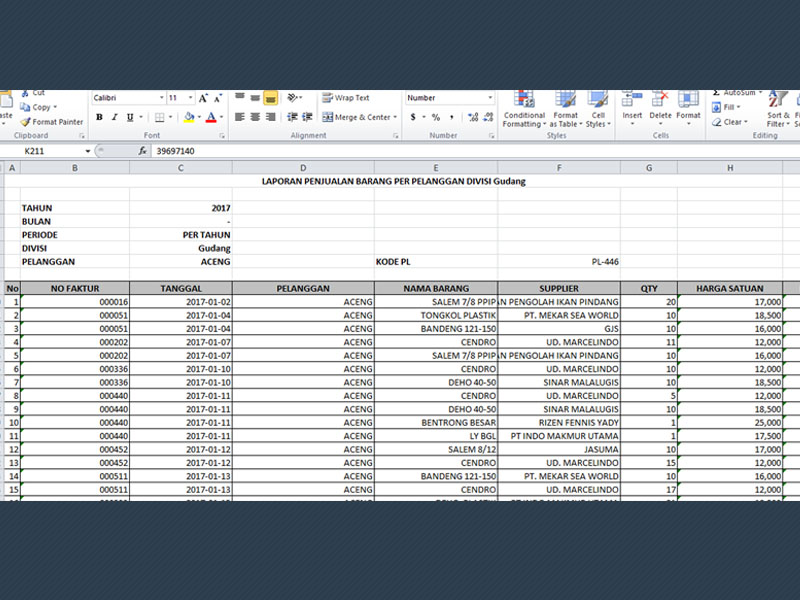
Task: Select column F header
Action: point(559,167)
